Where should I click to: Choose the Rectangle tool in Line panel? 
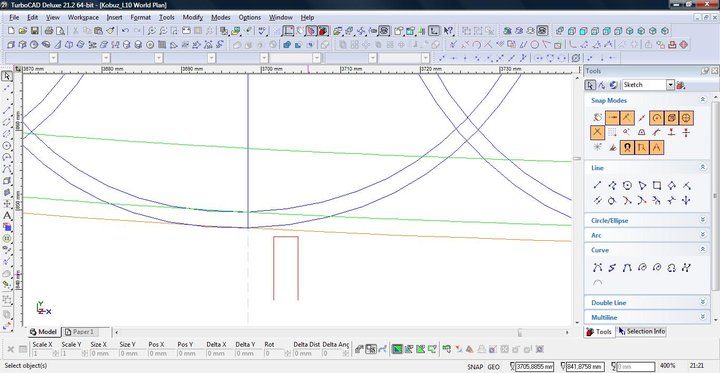click(657, 186)
